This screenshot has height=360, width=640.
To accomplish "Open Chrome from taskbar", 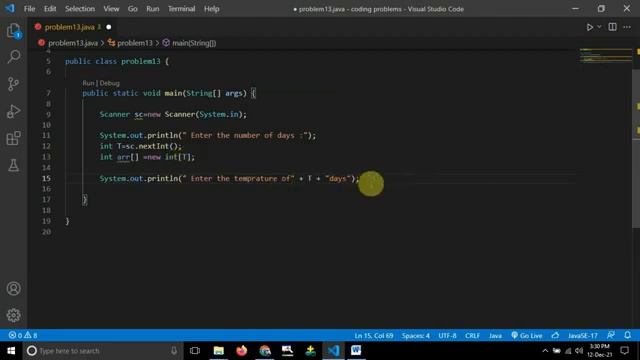I will pos(265,351).
